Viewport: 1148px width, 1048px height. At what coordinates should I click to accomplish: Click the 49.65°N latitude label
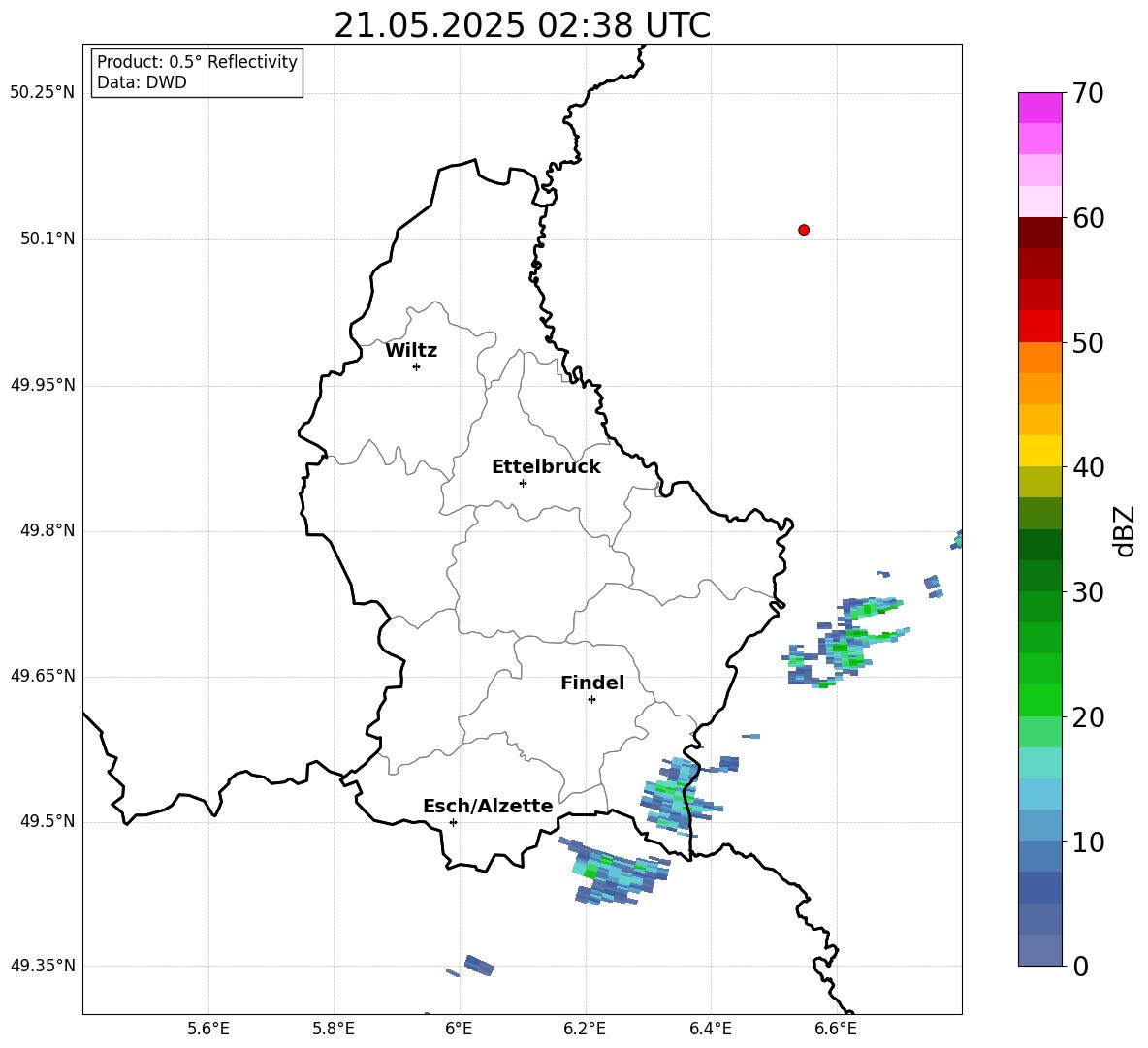tap(43, 676)
